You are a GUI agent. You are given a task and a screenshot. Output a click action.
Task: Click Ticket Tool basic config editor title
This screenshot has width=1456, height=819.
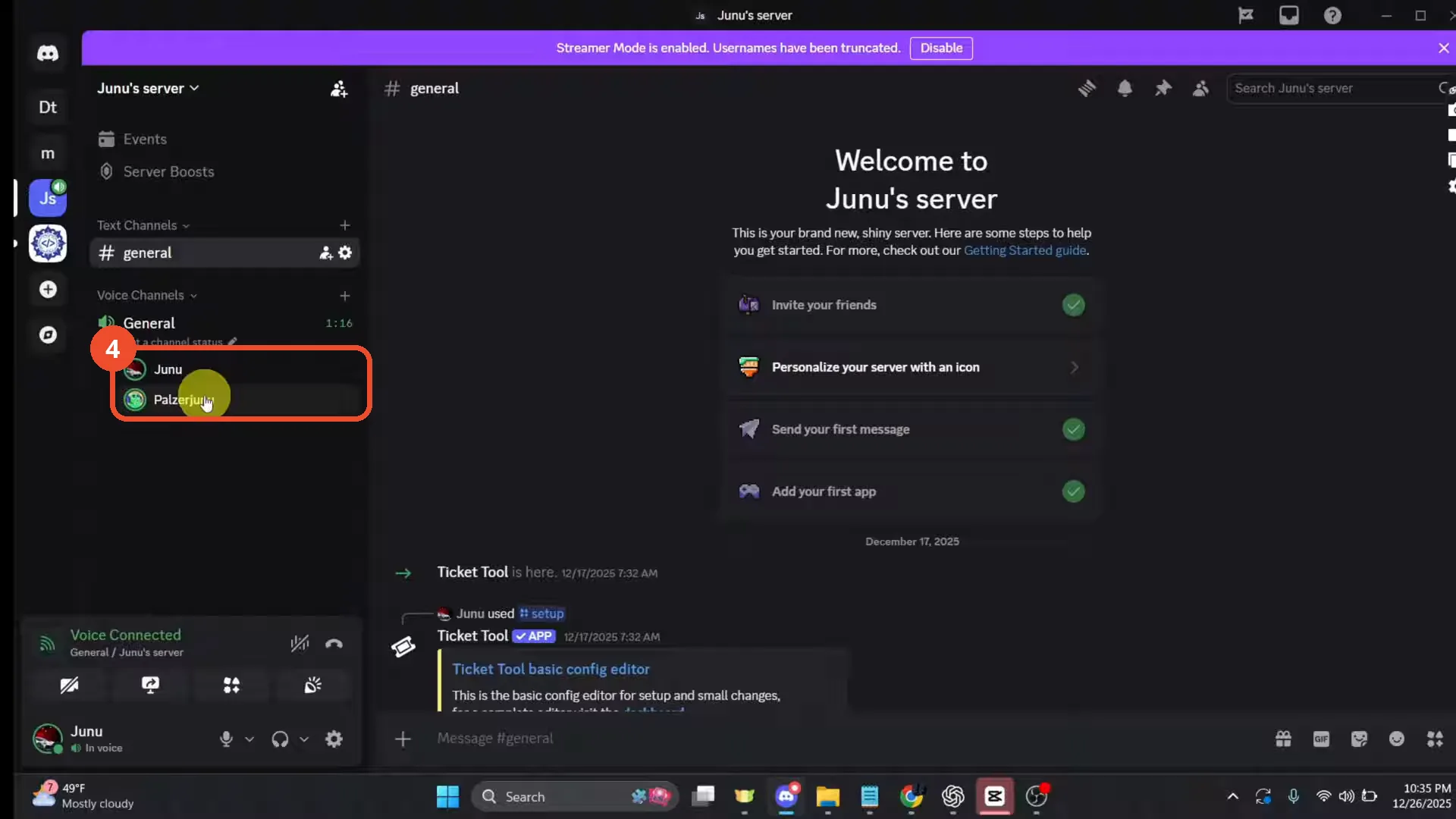pos(551,669)
